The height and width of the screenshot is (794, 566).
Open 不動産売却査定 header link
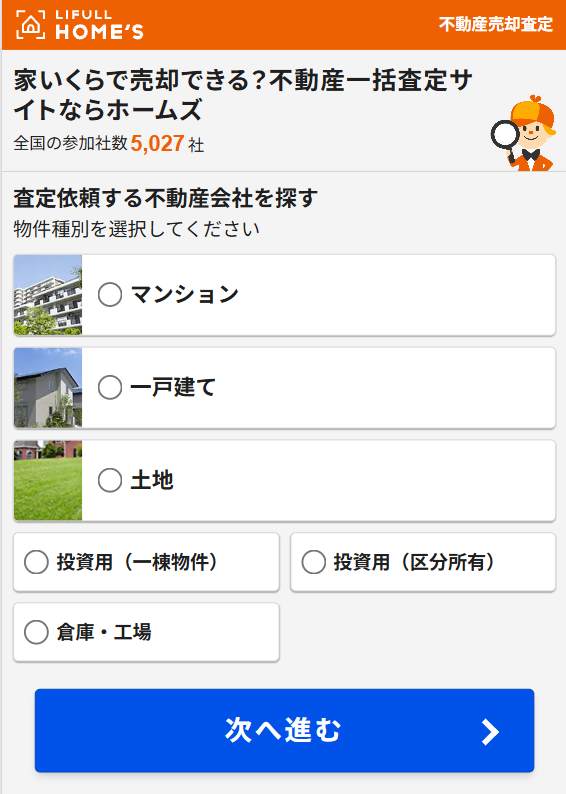[x=496, y=24]
